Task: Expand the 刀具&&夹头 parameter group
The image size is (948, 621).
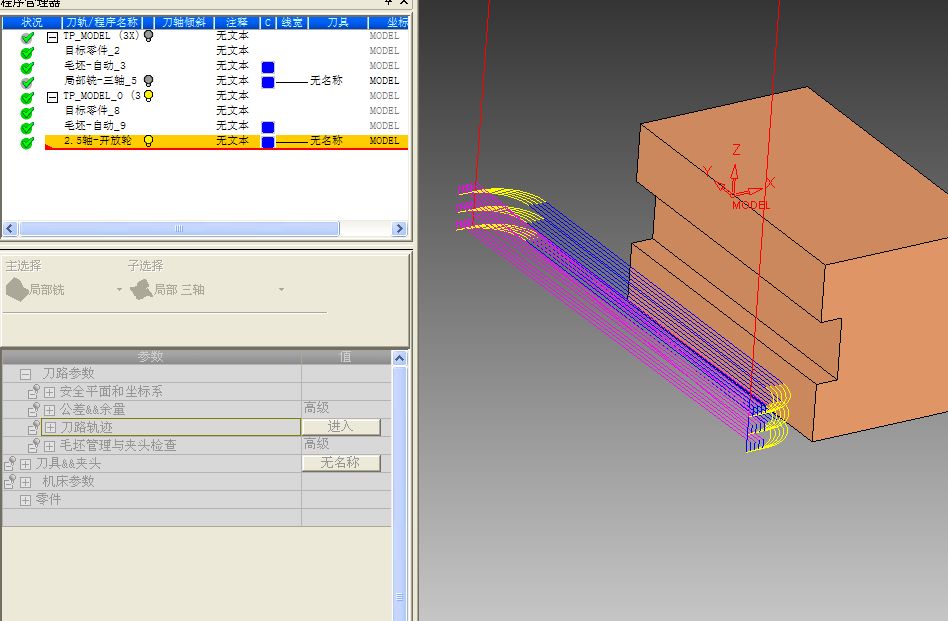Action: pyautogui.click(x=25, y=464)
